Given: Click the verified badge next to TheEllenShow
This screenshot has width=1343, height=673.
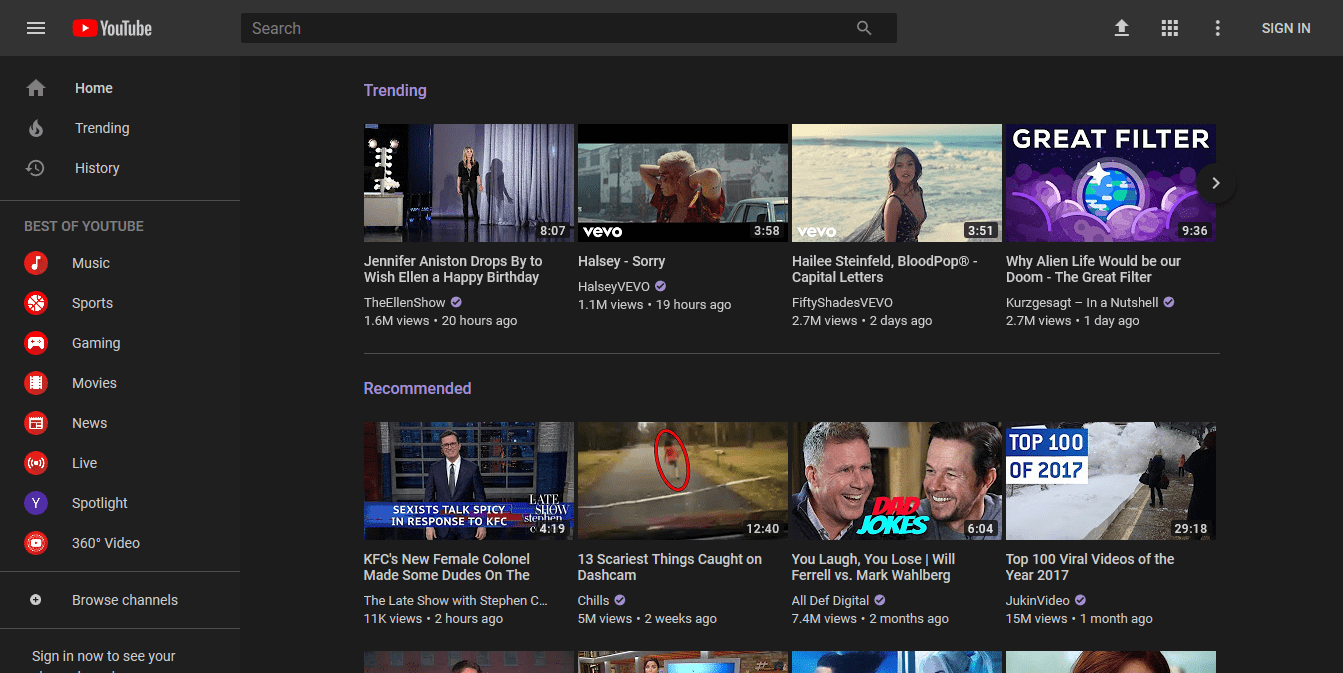Looking at the screenshot, I should 456,302.
